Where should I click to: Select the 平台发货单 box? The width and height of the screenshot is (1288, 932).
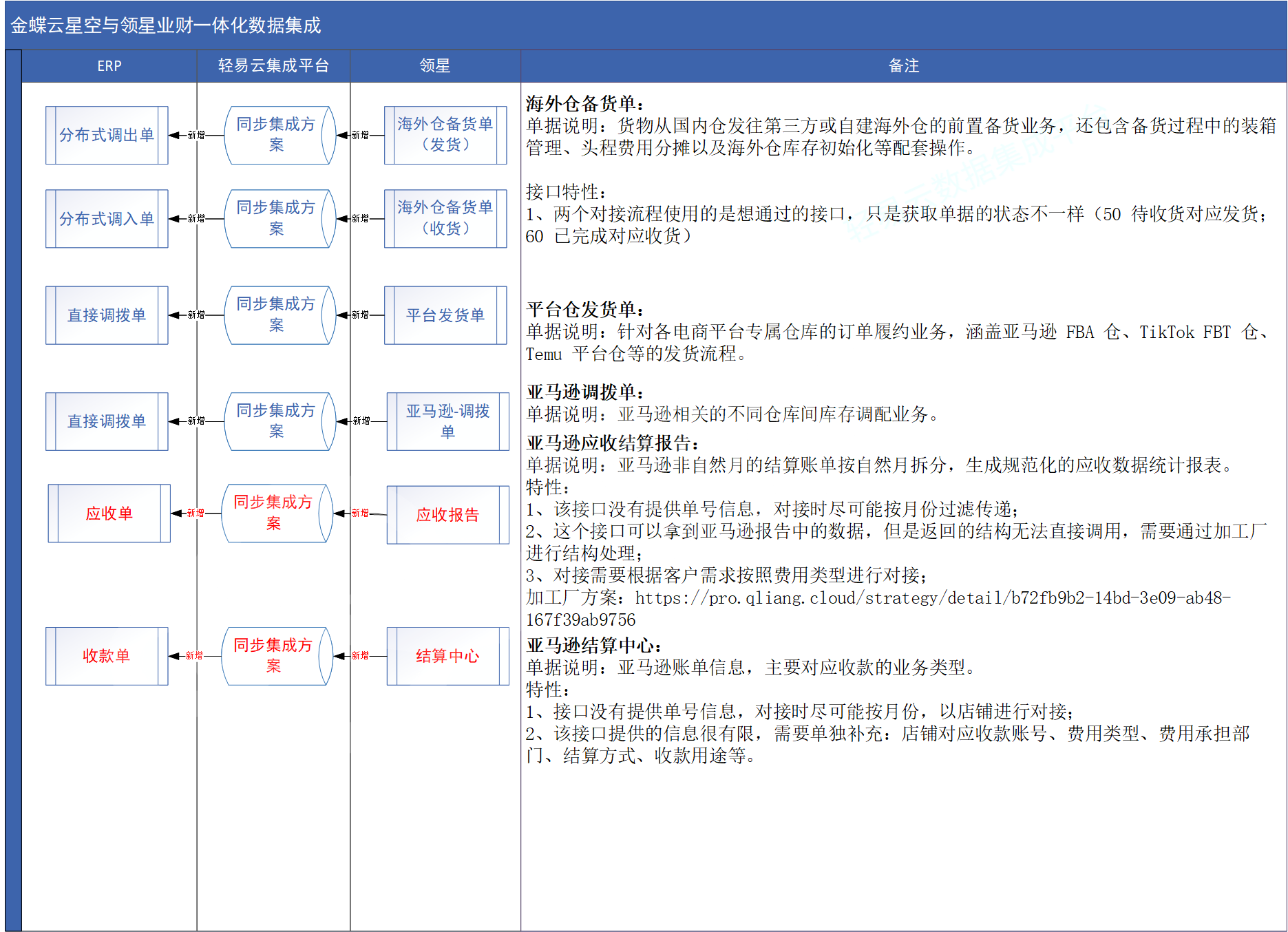click(x=445, y=315)
